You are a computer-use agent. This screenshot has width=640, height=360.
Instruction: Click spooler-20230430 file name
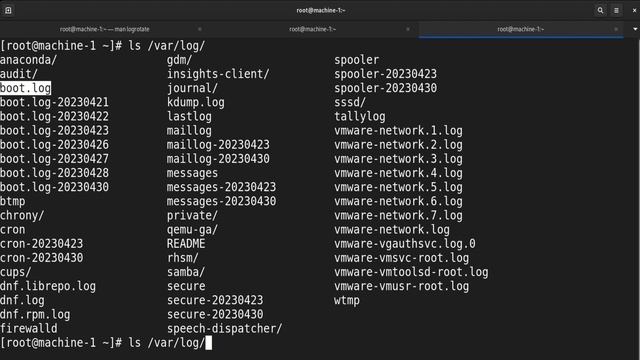[x=385, y=88]
